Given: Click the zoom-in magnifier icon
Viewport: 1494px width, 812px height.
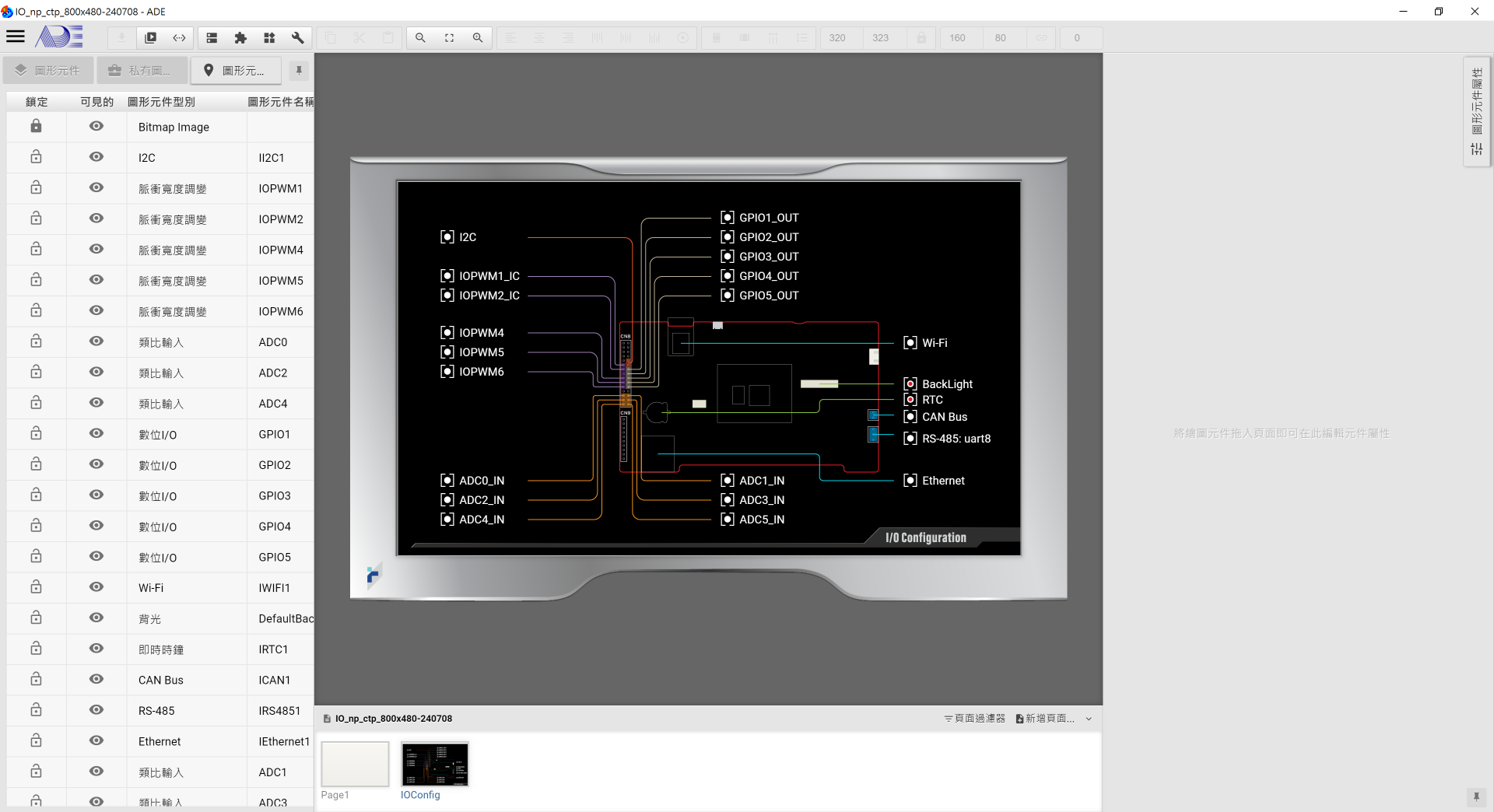Looking at the screenshot, I should click(x=478, y=37).
